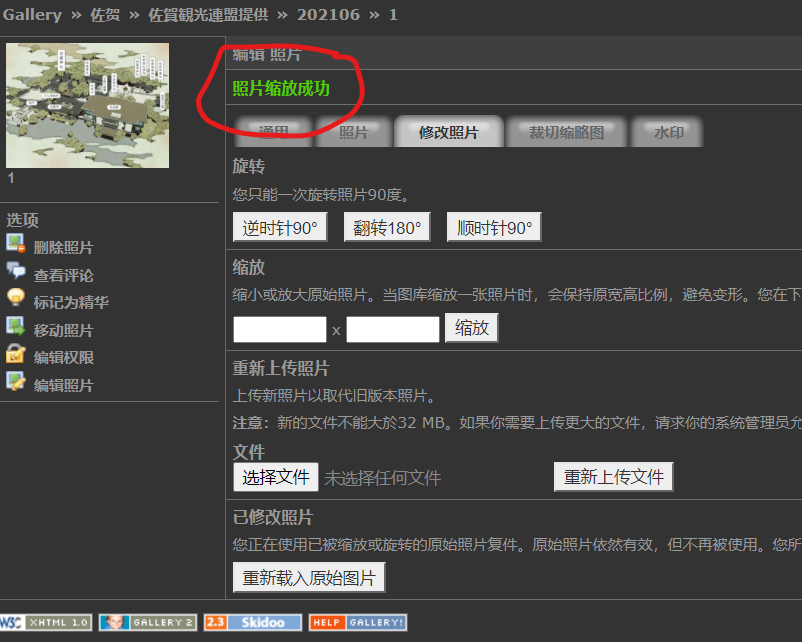
Task: Switch to the 裁切缩略图 tab
Action: click(x=566, y=132)
